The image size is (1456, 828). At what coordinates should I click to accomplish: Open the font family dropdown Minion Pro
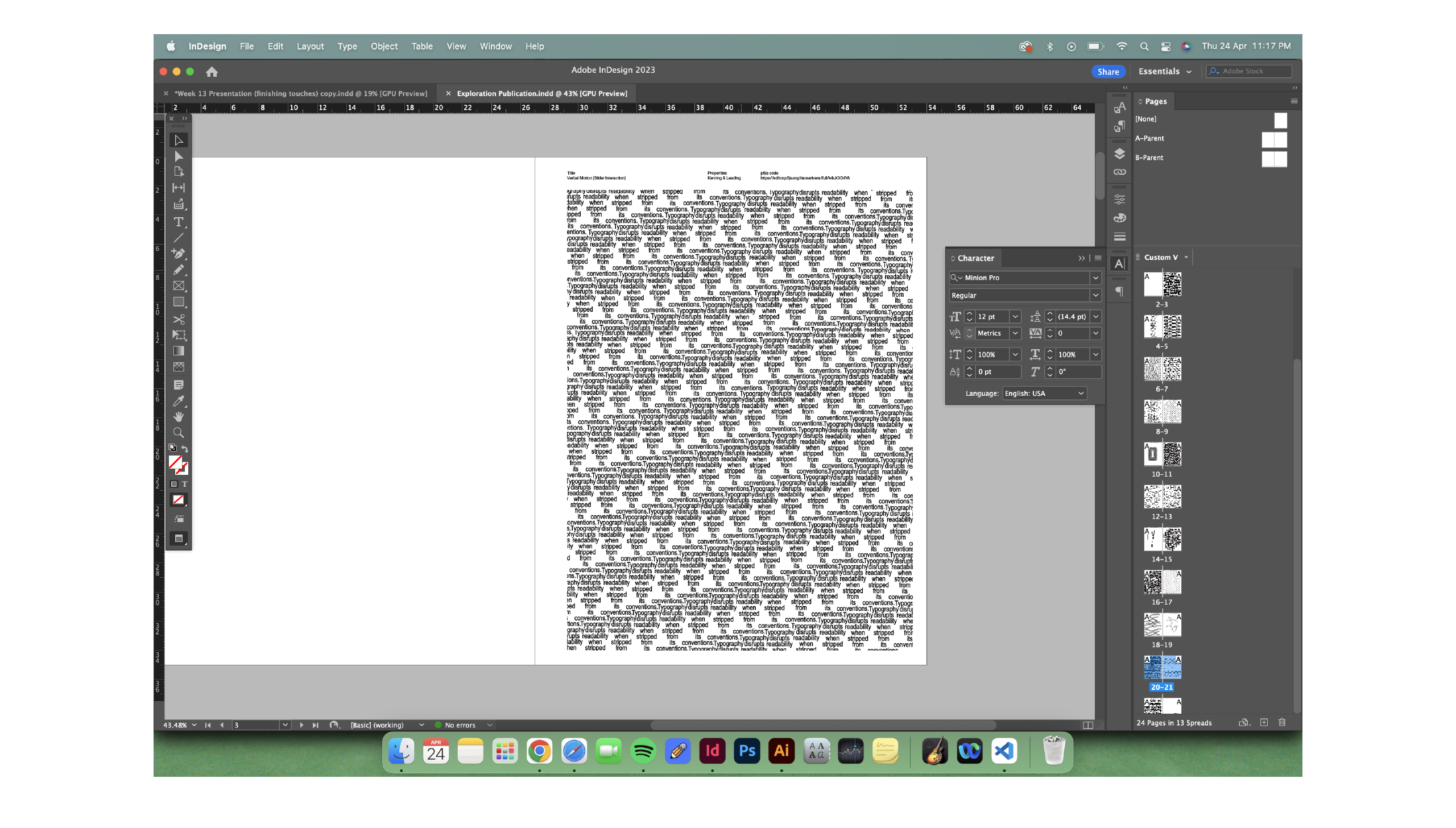pyautogui.click(x=1095, y=278)
